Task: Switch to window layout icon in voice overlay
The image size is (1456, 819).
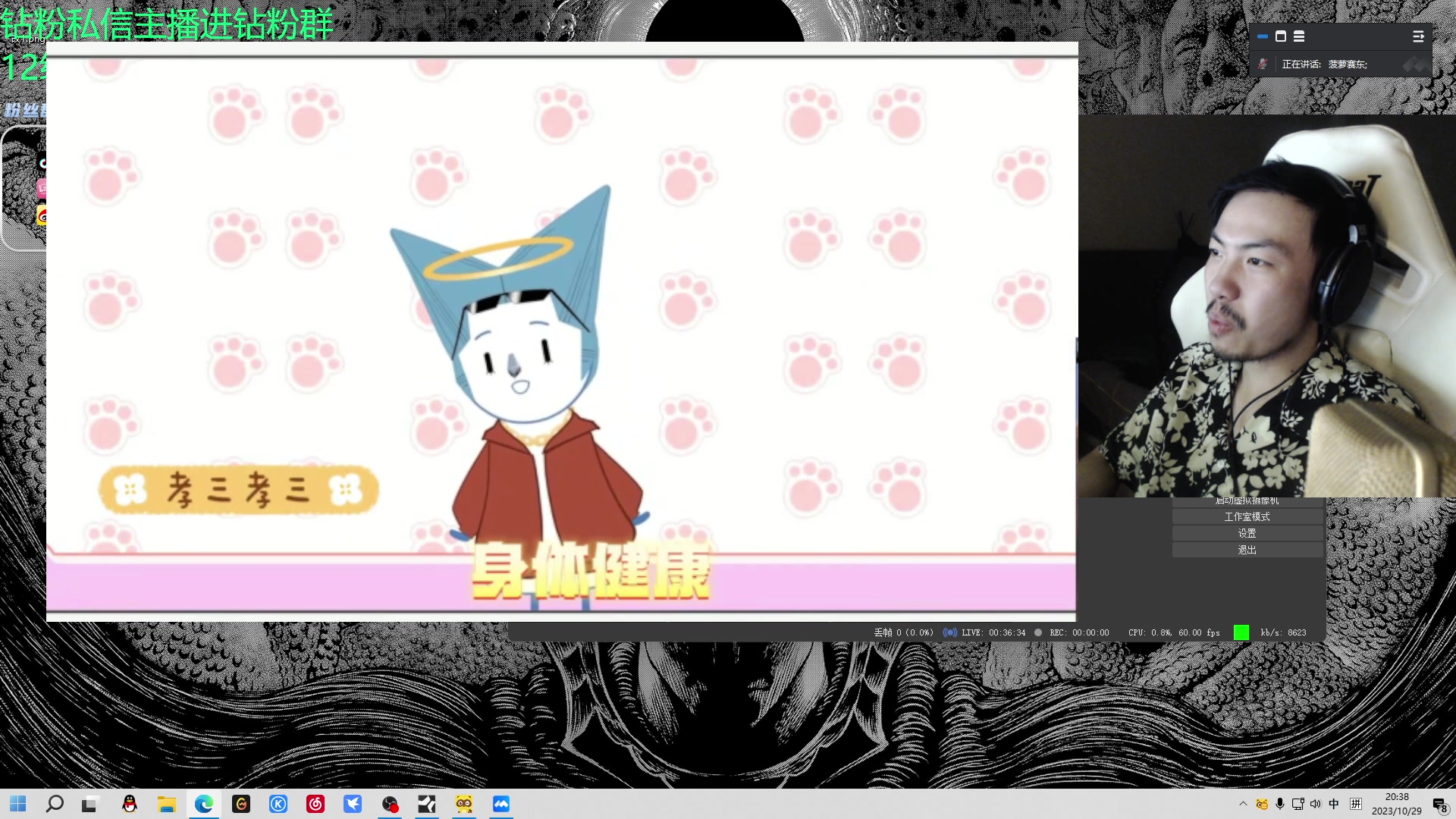Action: (1281, 36)
